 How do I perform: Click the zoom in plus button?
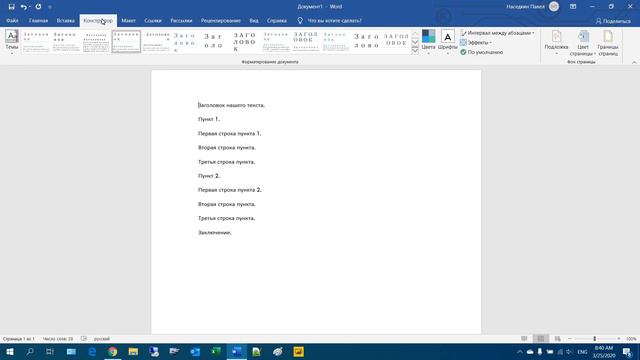[x=619, y=339]
